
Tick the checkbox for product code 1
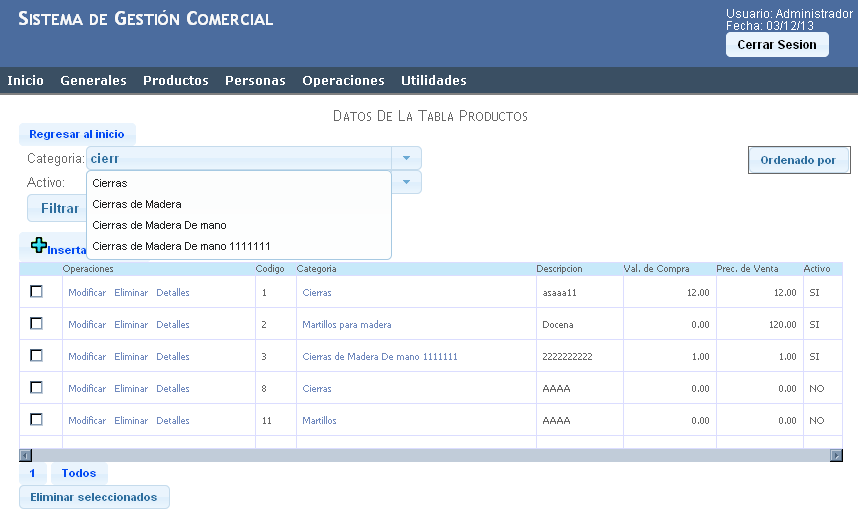(x=36, y=291)
